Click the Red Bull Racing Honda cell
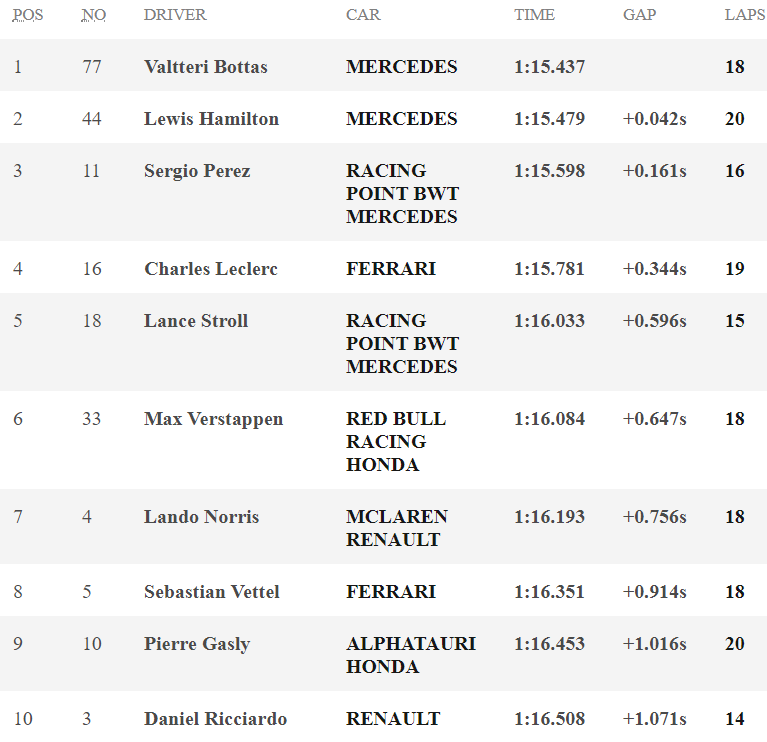Viewport: 767px width, 742px height. [396, 442]
